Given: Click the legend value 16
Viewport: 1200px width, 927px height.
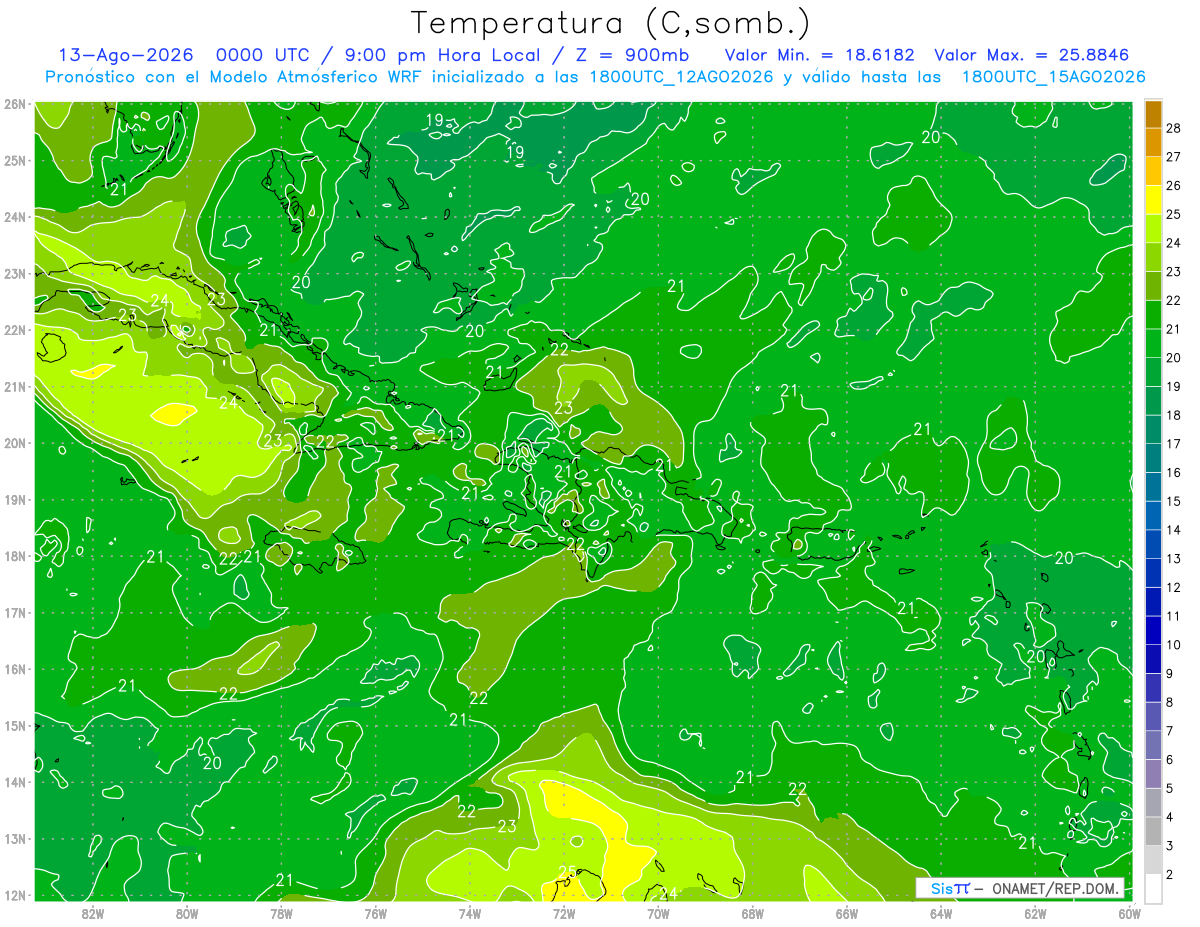Looking at the screenshot, I should 1173,472.
